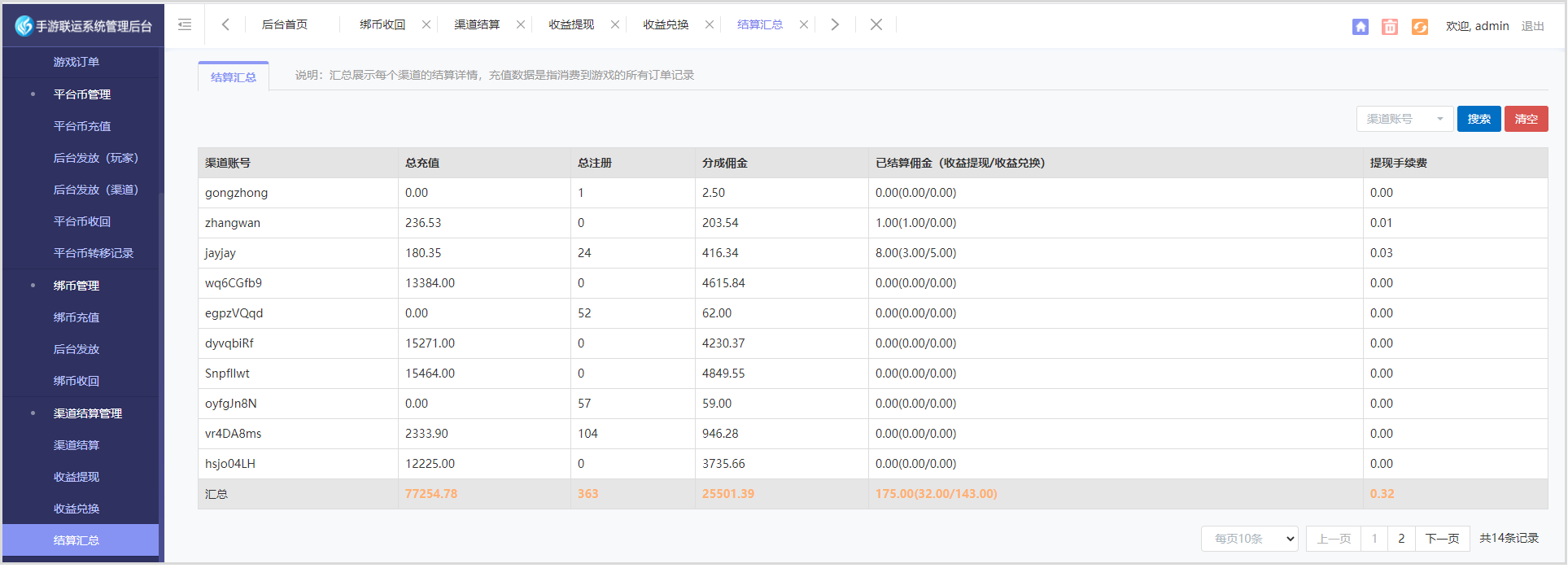Open 平台币充值 in the sidebar
The height and width of the screenshot is (568, 1568).
[x=82, y=126]
